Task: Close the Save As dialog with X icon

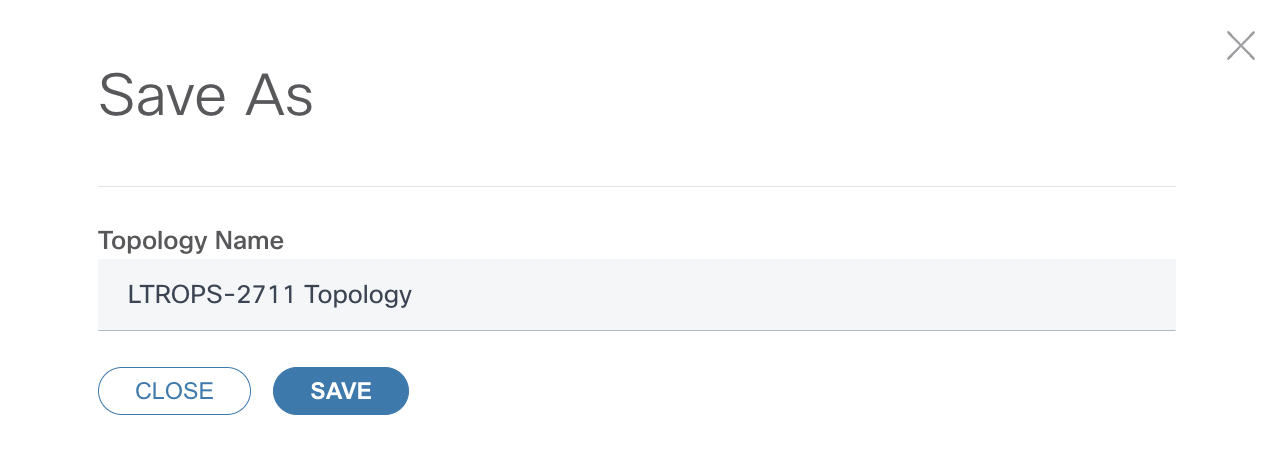Action: point(1240,46)
